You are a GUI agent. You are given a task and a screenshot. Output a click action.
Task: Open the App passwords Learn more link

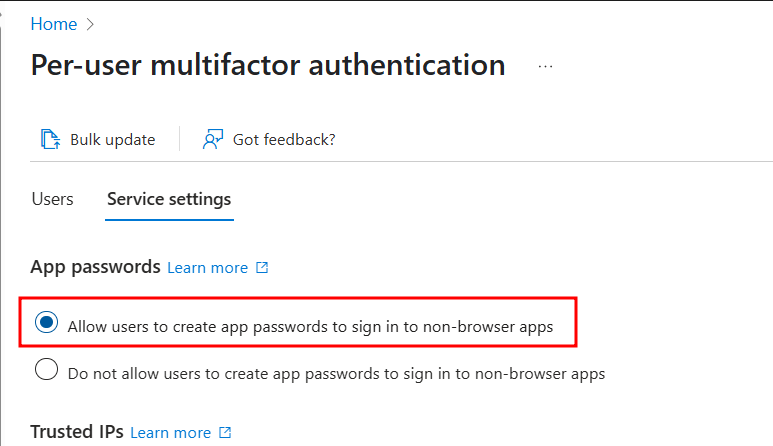coord(207,268)
